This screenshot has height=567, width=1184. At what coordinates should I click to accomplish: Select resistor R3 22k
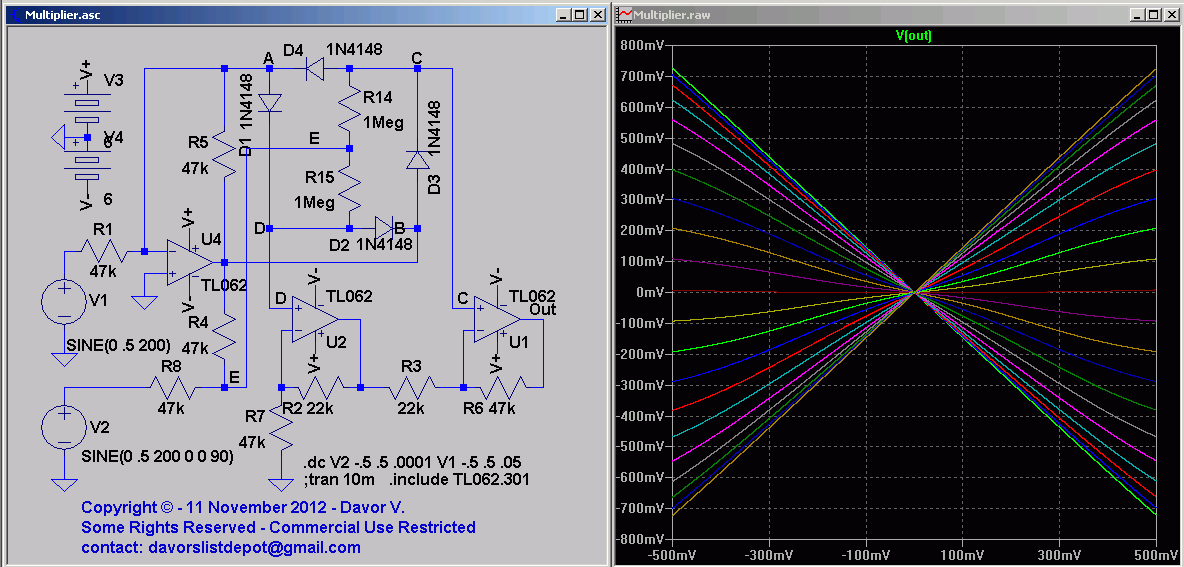(x=411, y=387)
